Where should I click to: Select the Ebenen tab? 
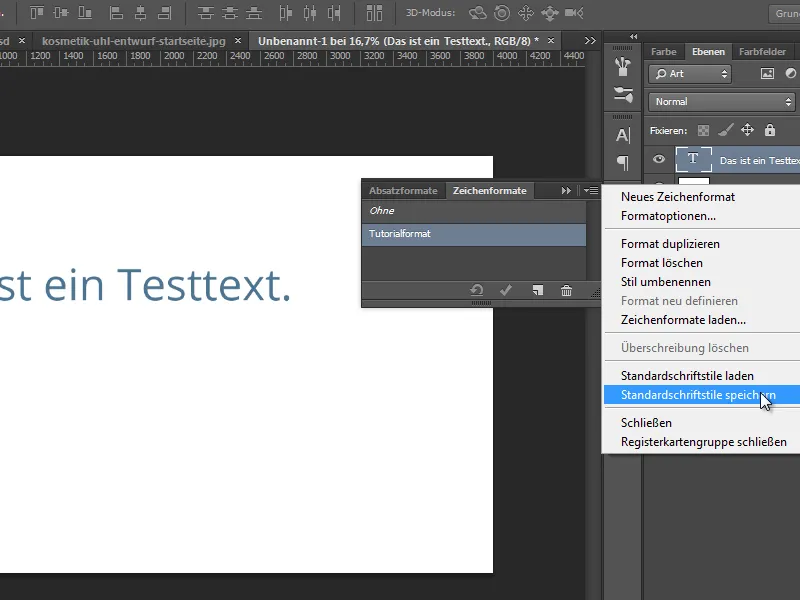(x=708, y=52)
